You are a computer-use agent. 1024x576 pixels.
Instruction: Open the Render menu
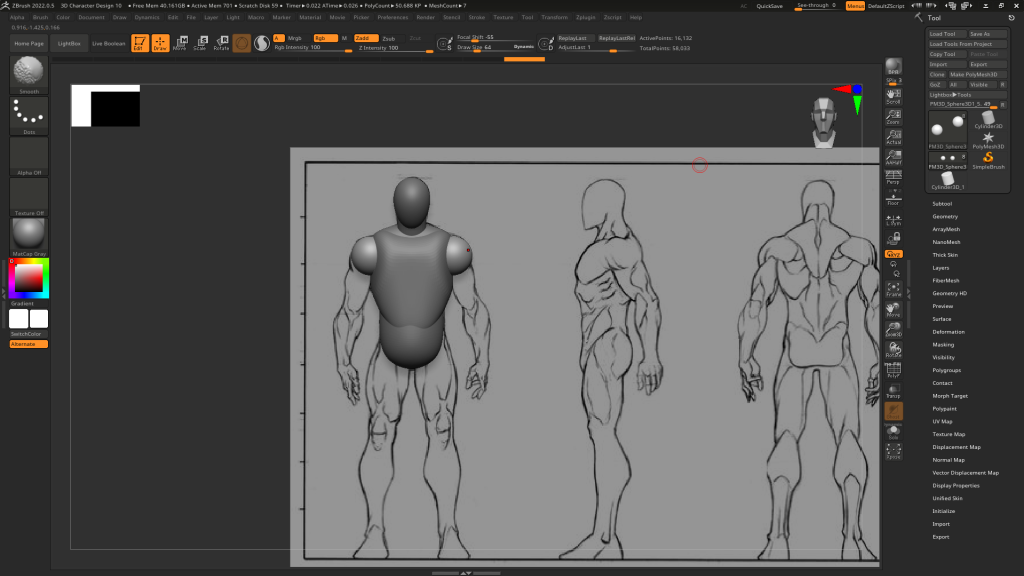point(425,17)
